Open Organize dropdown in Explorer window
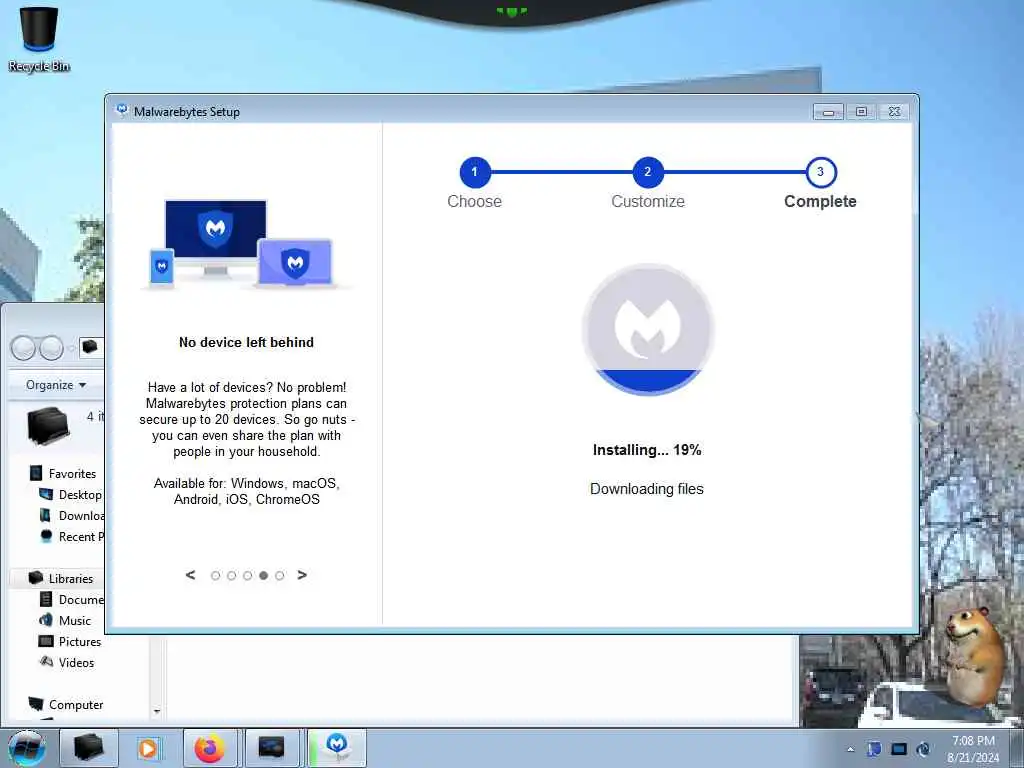Screen dimensions: 1024x768 point(56,385)
